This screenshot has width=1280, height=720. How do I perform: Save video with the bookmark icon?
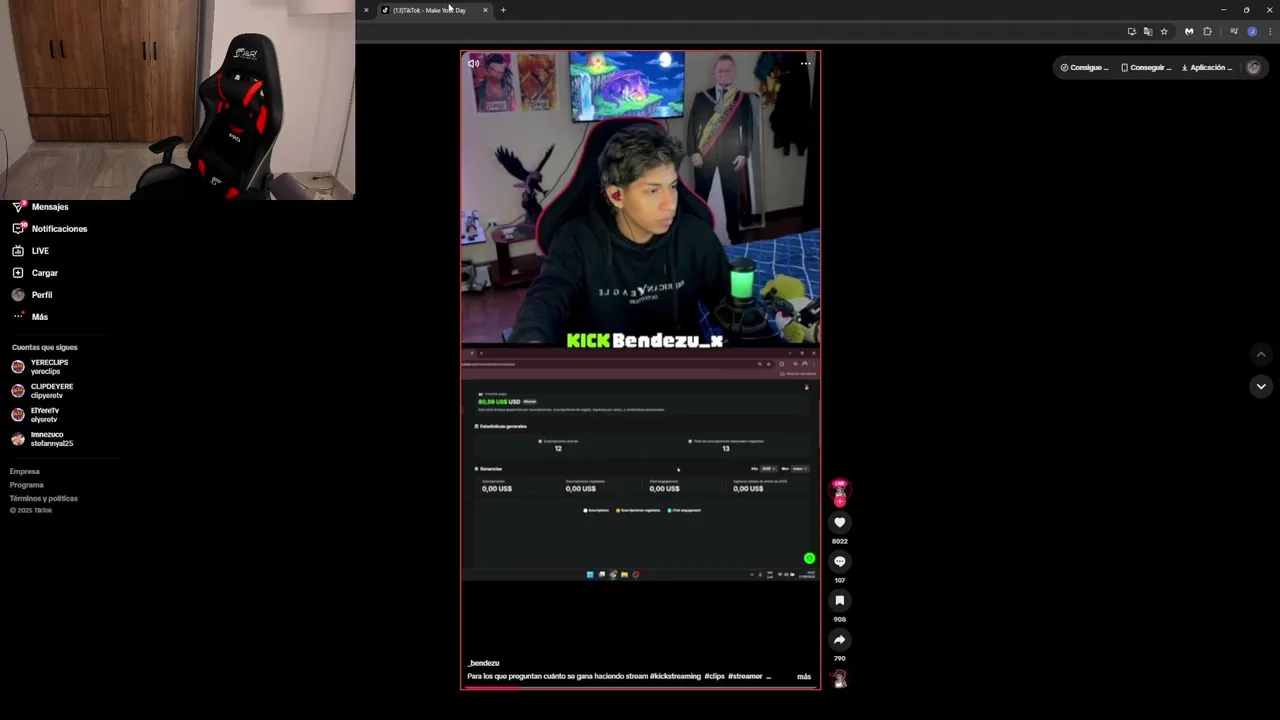[x=839, y=600]
